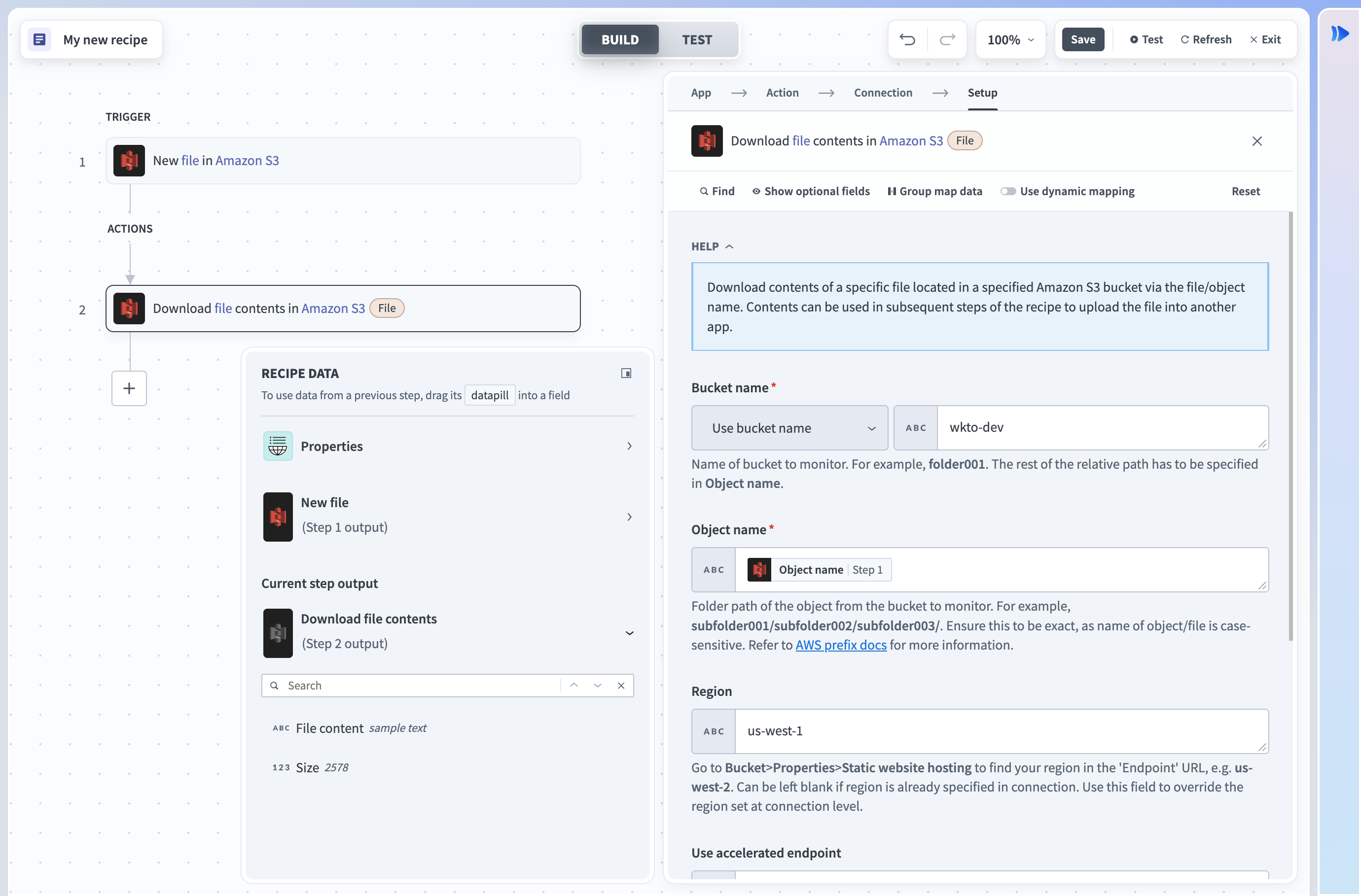1361x896 pixels.
Task: Open the collapsed right sidebar arrow icon
Action: pos(1340,34)
